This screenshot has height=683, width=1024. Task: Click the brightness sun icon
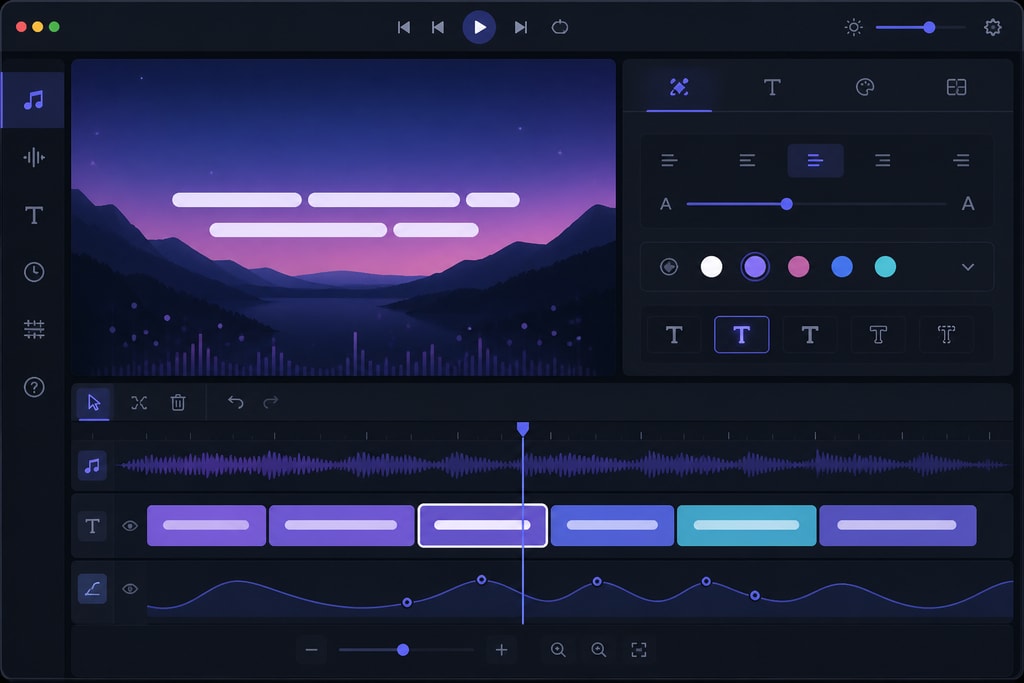pos(854,27)
